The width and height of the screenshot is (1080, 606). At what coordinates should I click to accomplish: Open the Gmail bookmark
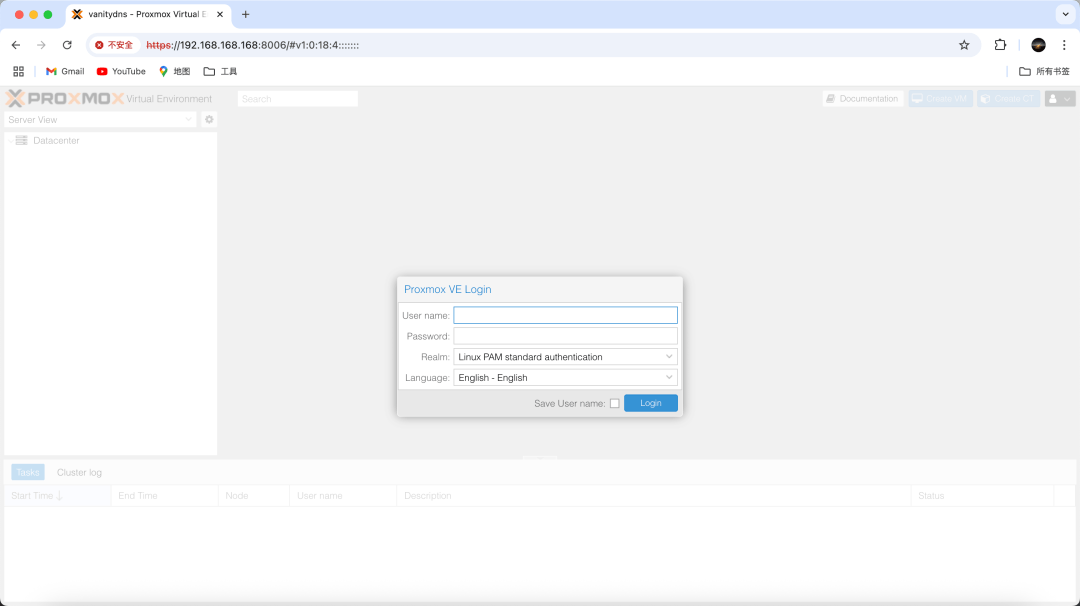point(65,71)
